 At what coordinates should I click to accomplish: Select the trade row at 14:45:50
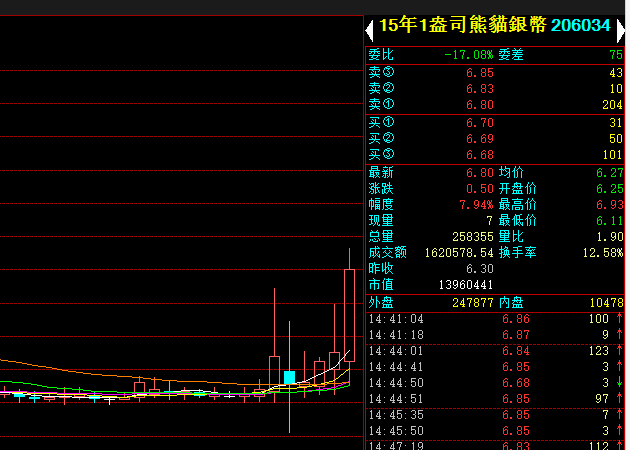pyautogui.click(x=495, y=431)
